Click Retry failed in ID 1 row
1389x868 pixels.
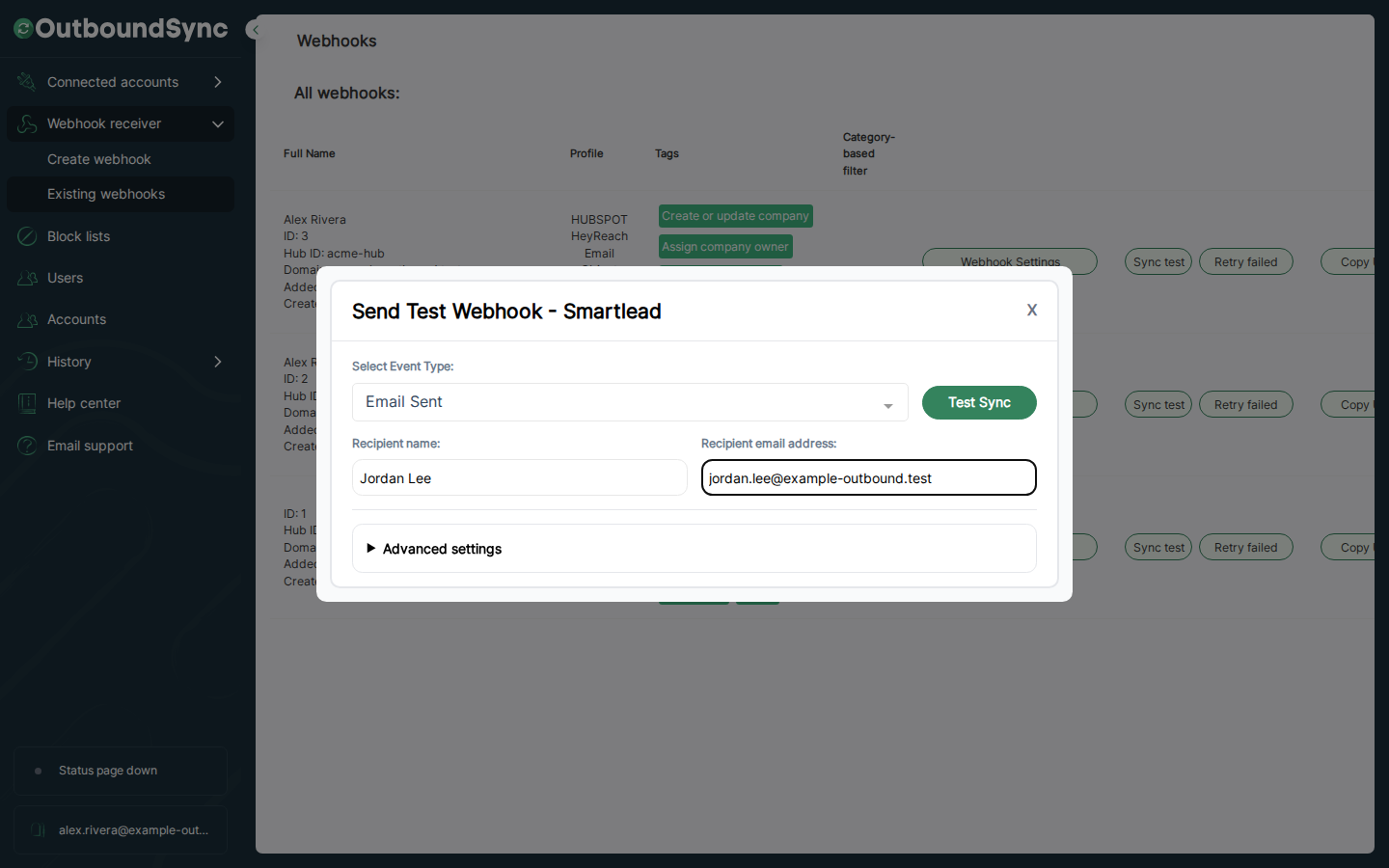pyautogui.click(x=1245, y=547)
